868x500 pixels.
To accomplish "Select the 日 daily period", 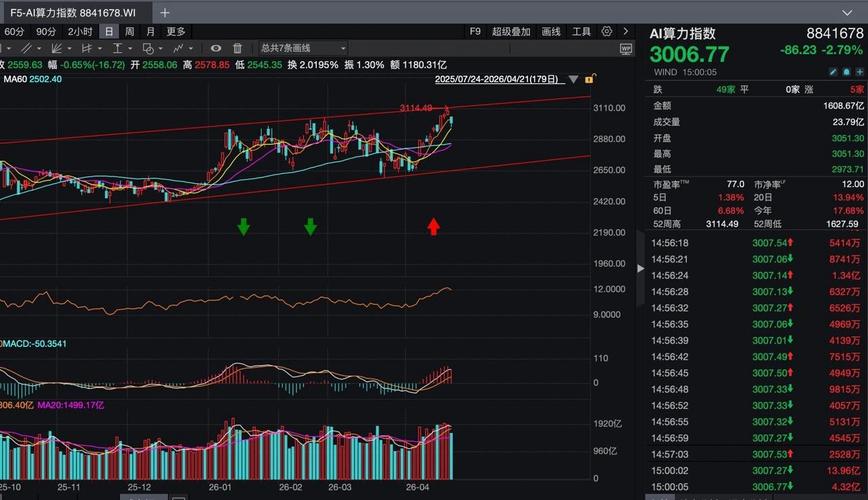I will tap(109, 32).
